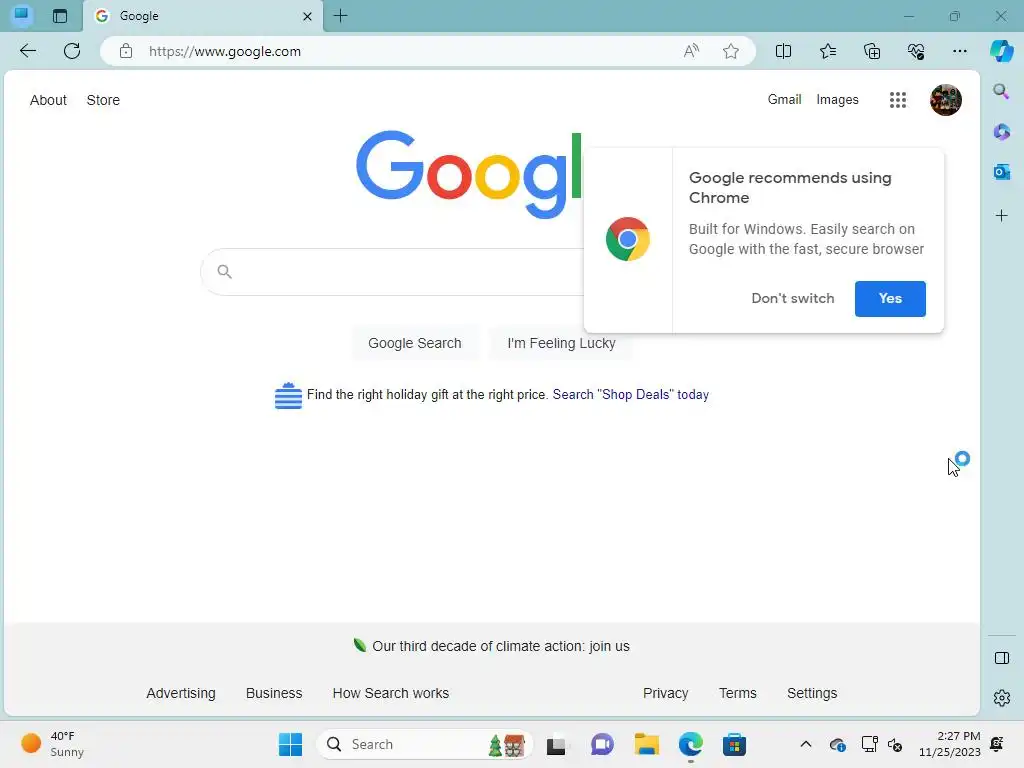Click the browser back arrow
The height and width of the screenshot is (768, 1024).
coord(27,51)
